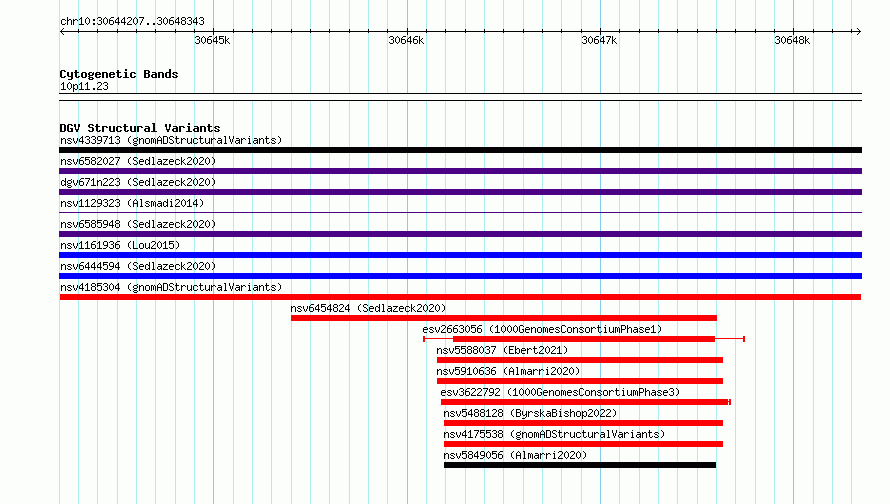The image size is (890, 504).
Task: Click the chr10:30644207..30648343 region label
Action: pos(132,21)
